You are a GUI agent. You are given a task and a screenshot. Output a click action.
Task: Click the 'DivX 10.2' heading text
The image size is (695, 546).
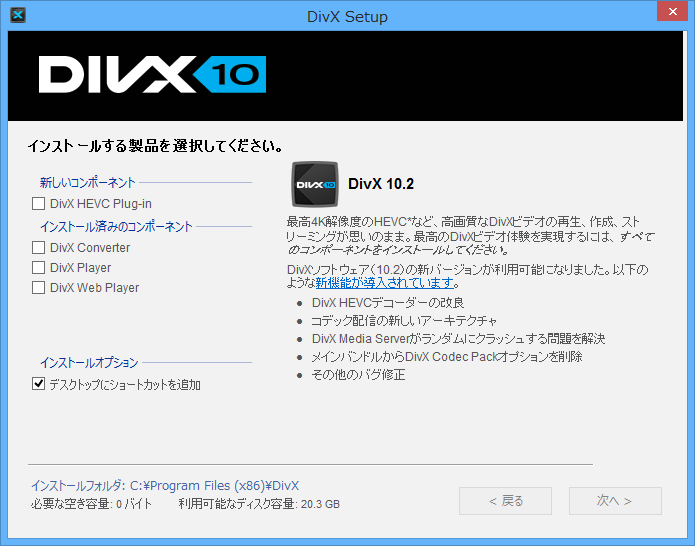coord(381,184)
